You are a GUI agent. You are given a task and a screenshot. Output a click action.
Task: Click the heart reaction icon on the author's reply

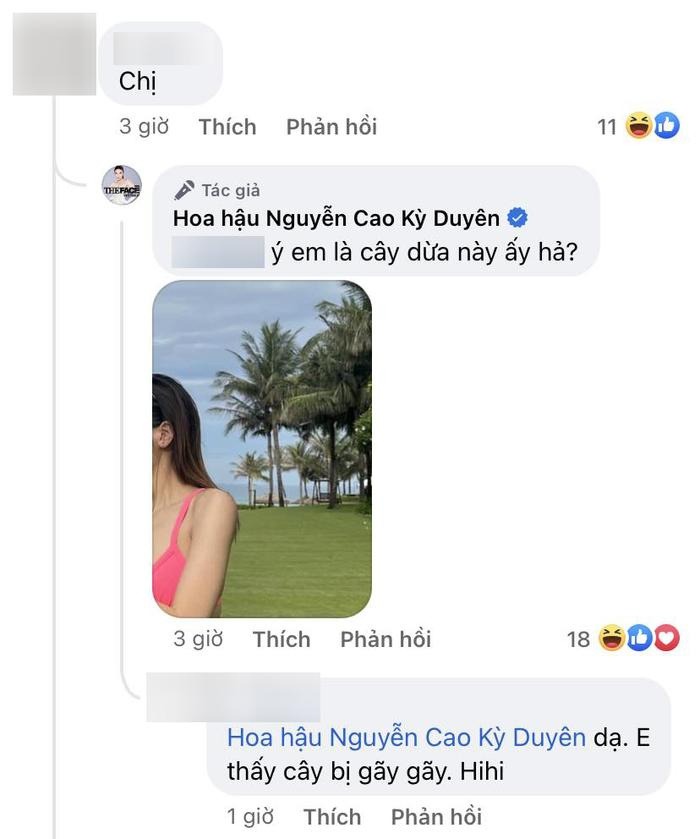666,638
